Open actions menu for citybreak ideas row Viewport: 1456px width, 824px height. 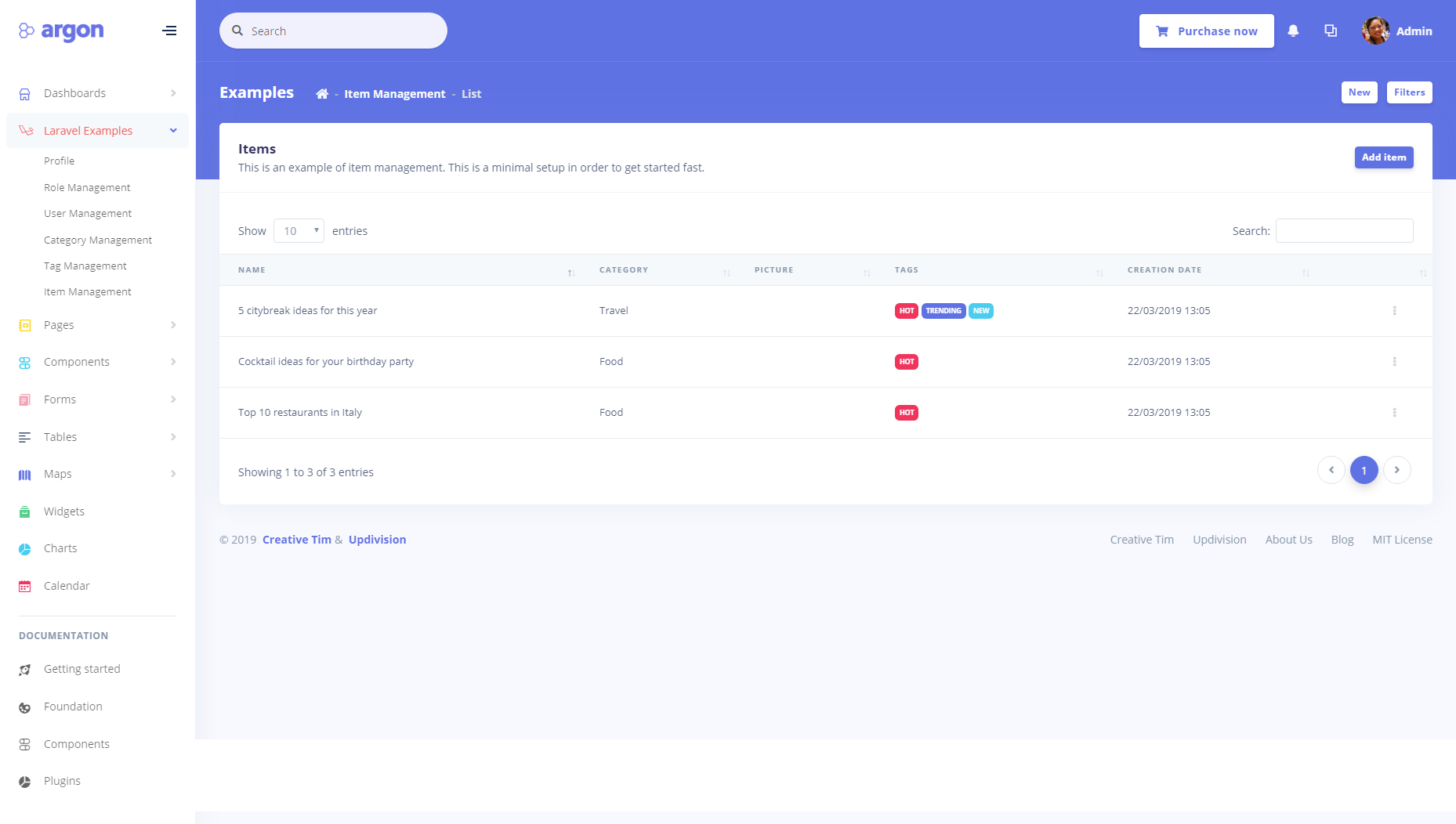pyautogui.click(x=1394, y=311)
